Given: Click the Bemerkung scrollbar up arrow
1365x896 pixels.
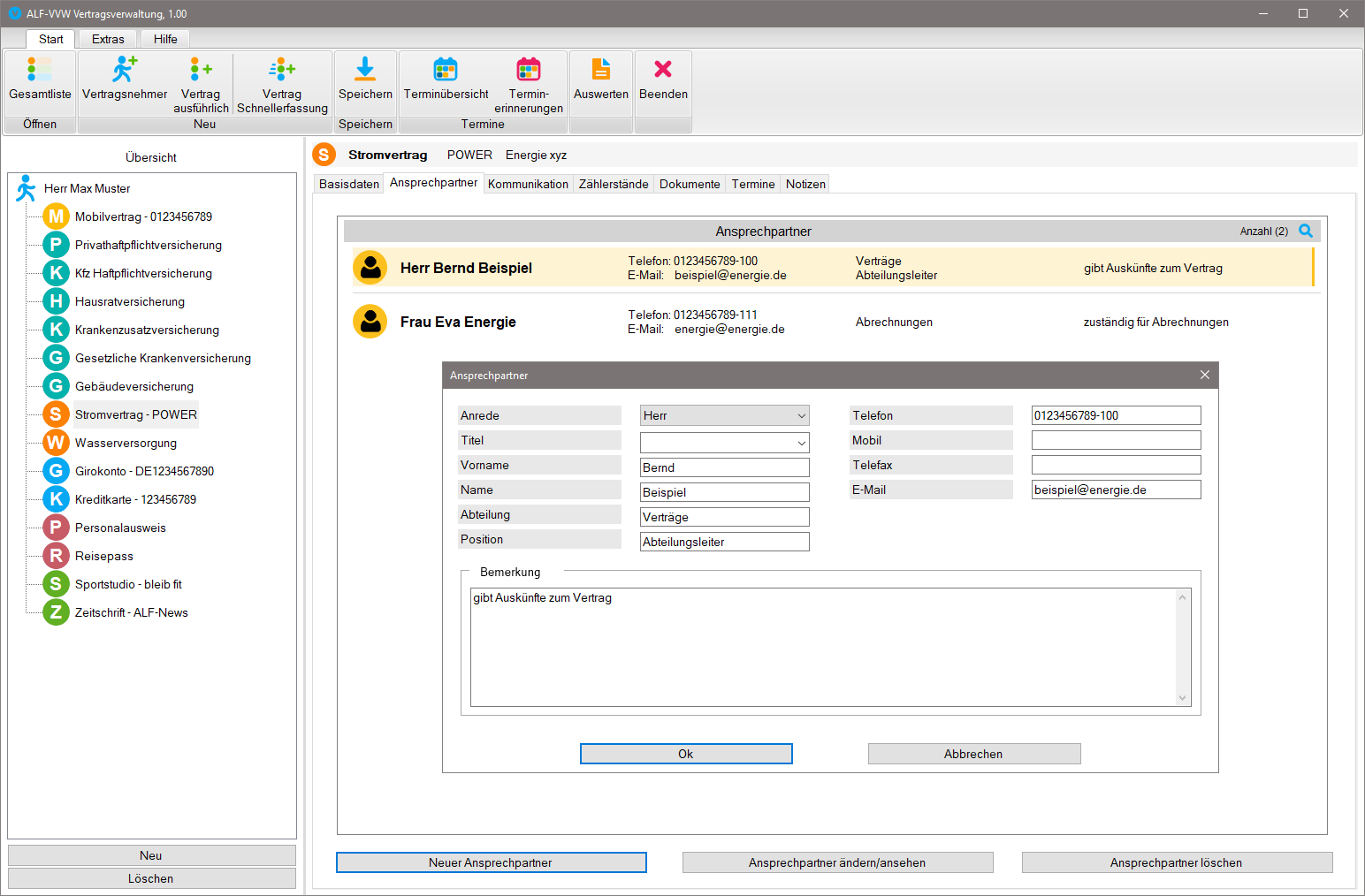Looking at the screenshot, I should [1183, 597].
